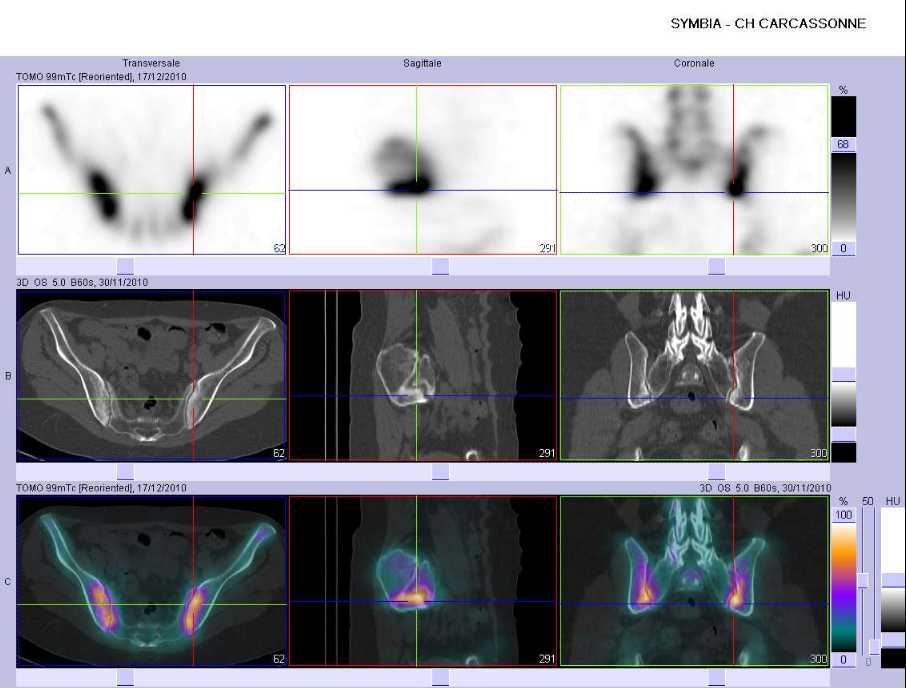Screen dimensions: 906x688
Task: Click the 50 value above the fusion slider
Action: point(867,501)
